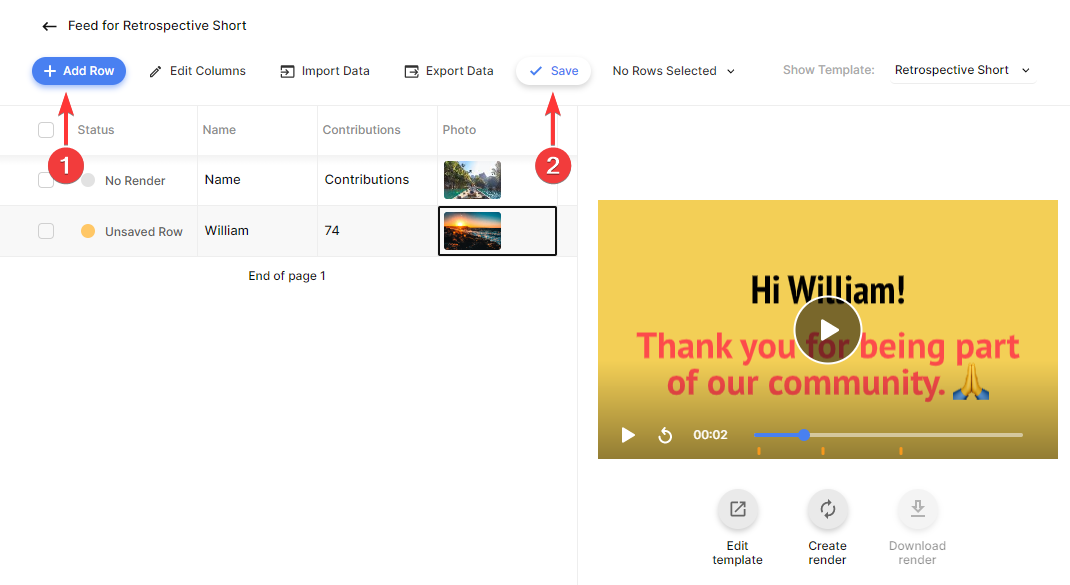Click the Create render refresh icon
The width and height of the screenshot is (1070, 585).
tap(827, 509)
